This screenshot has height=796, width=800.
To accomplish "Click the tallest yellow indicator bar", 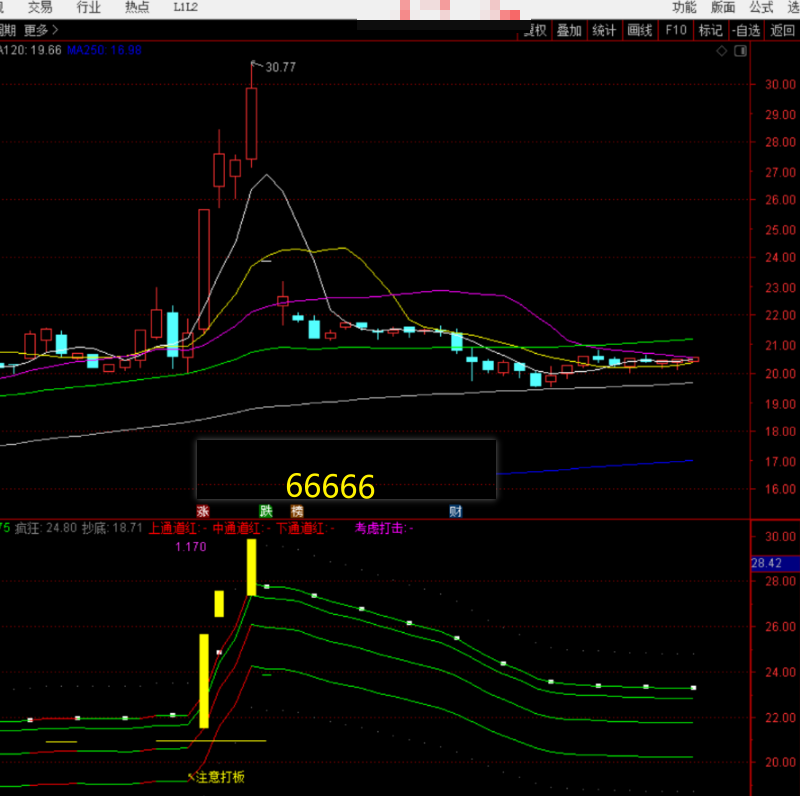I will coord(204,681).
